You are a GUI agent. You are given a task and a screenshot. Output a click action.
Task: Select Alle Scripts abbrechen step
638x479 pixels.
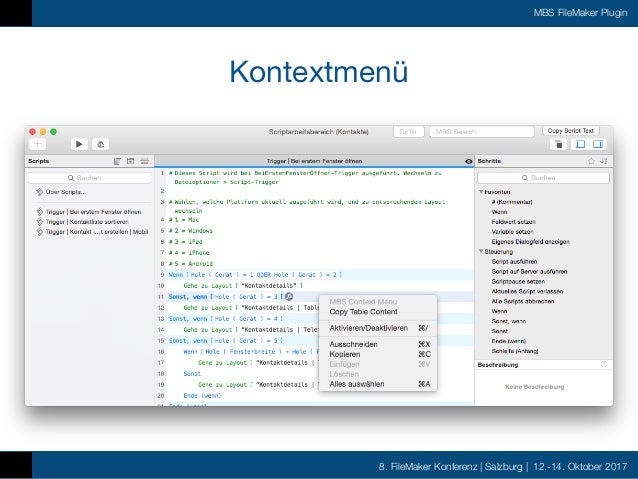[x=522, y=302]
